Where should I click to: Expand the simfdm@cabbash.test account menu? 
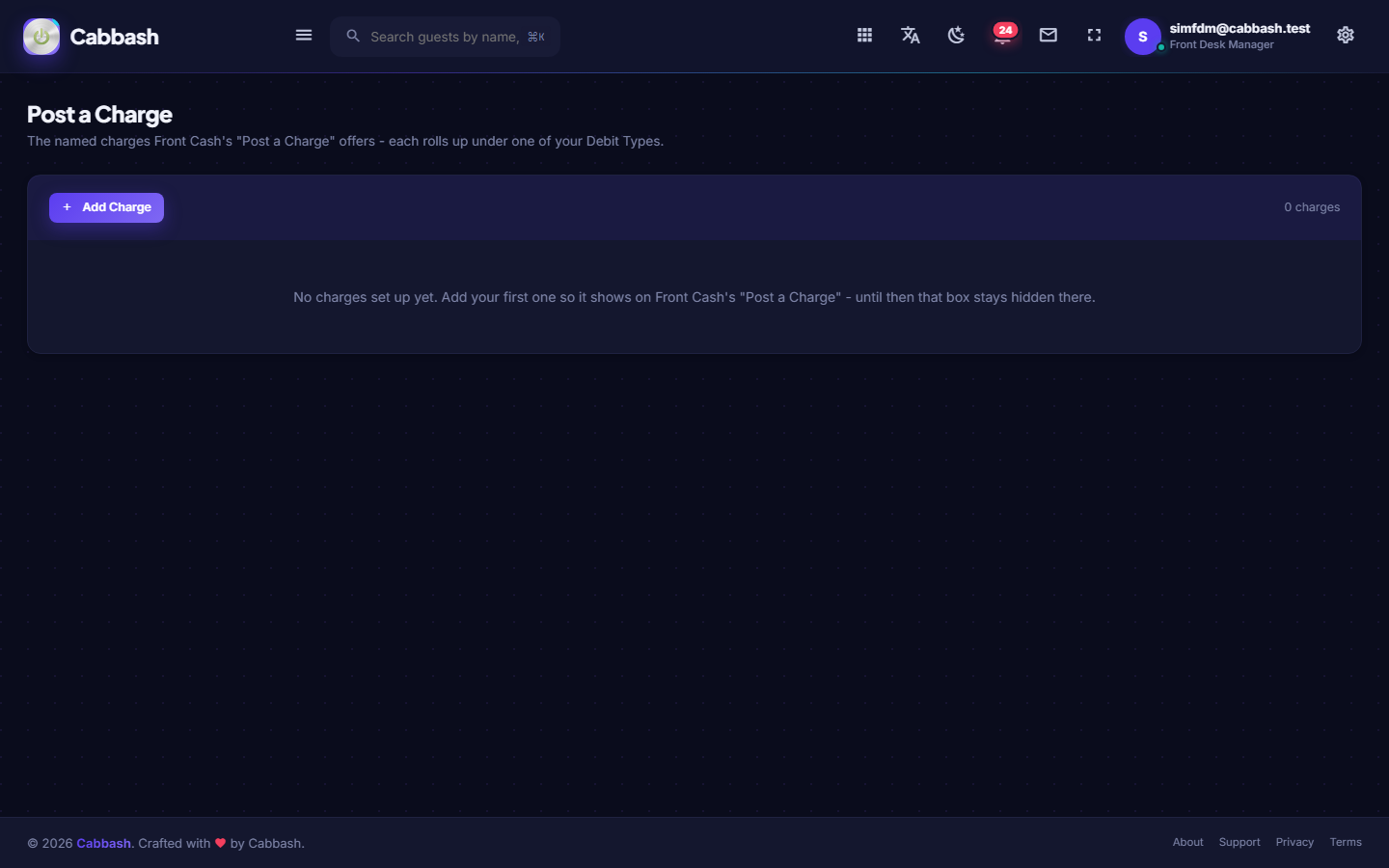pos(1239,36)
